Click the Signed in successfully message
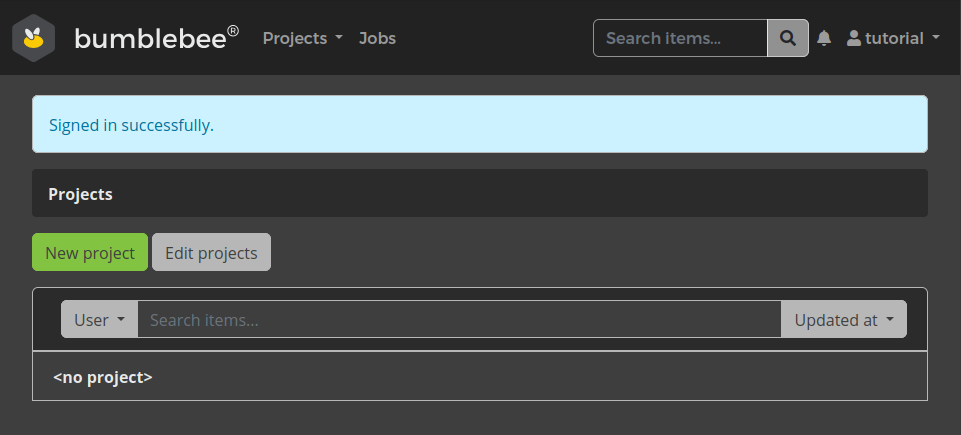Screen dimensions: 961x435 (x=131, y=125)
